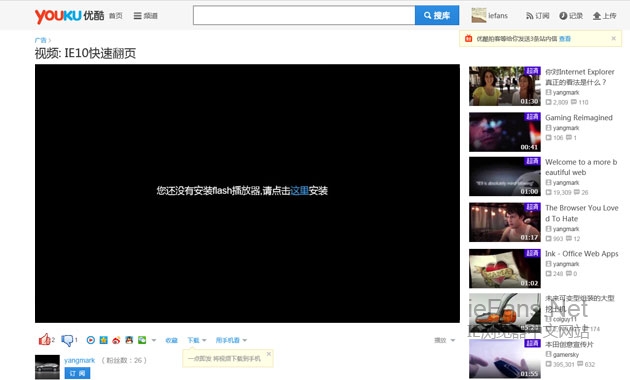The width and height of the screenshot is (630, 380).
Task: Expand the 用手机看 dropdown
Action: (x=231, y=340)
